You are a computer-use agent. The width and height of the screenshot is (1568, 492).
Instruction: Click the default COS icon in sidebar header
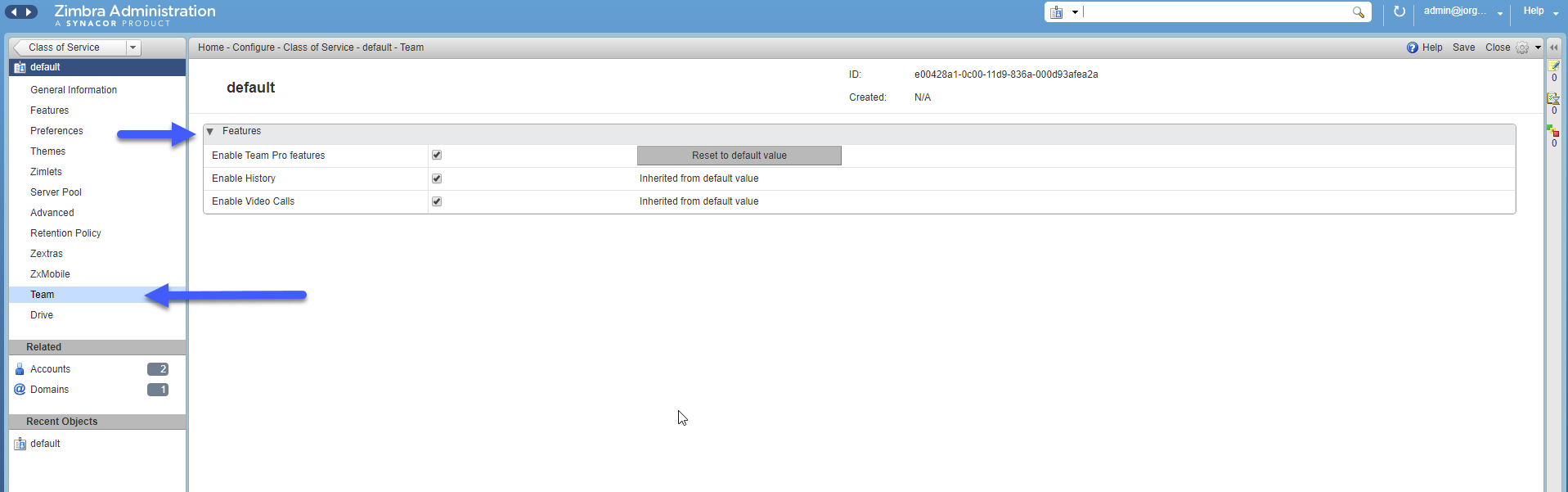click(20, 67)
